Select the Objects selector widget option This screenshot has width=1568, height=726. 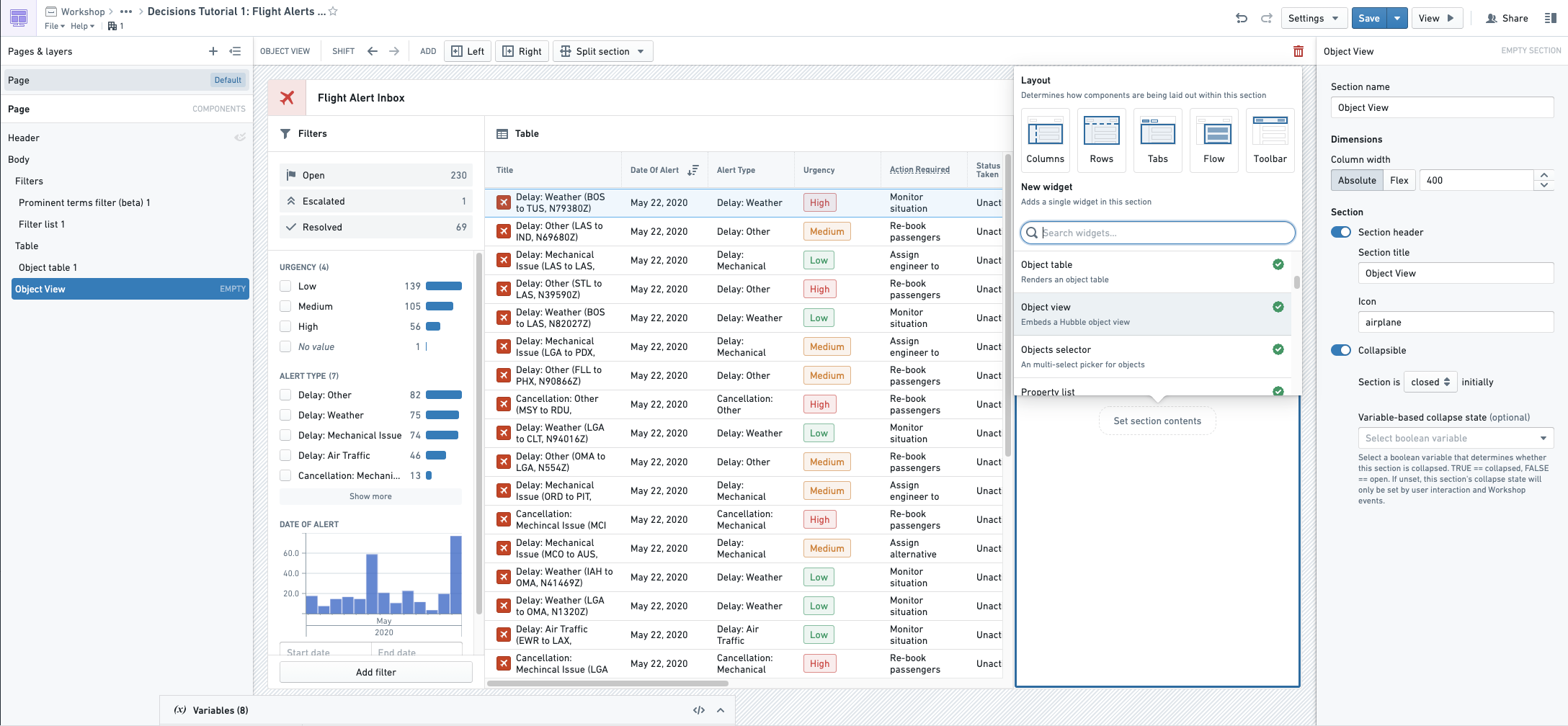point(1153,357)
